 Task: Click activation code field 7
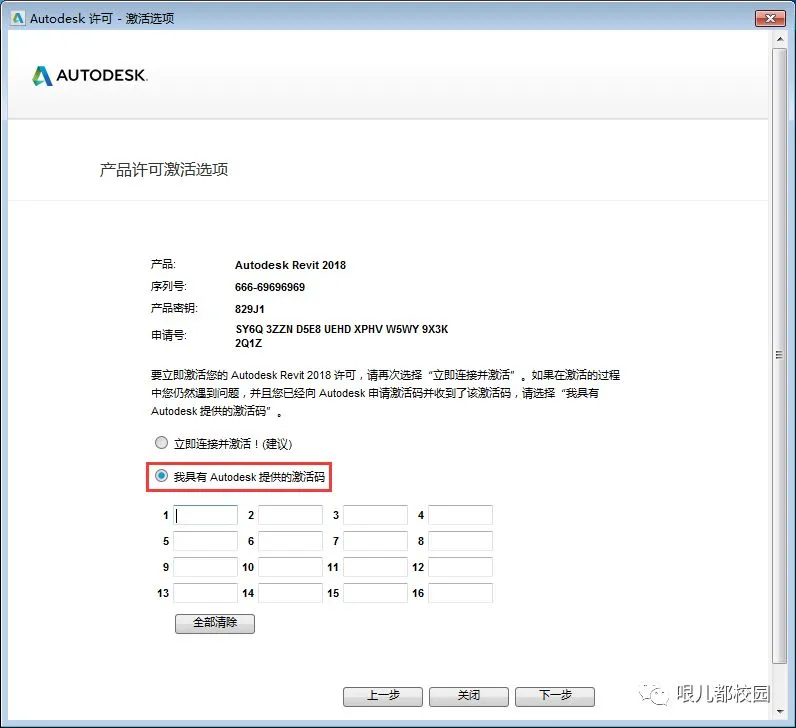click(376, 541)
